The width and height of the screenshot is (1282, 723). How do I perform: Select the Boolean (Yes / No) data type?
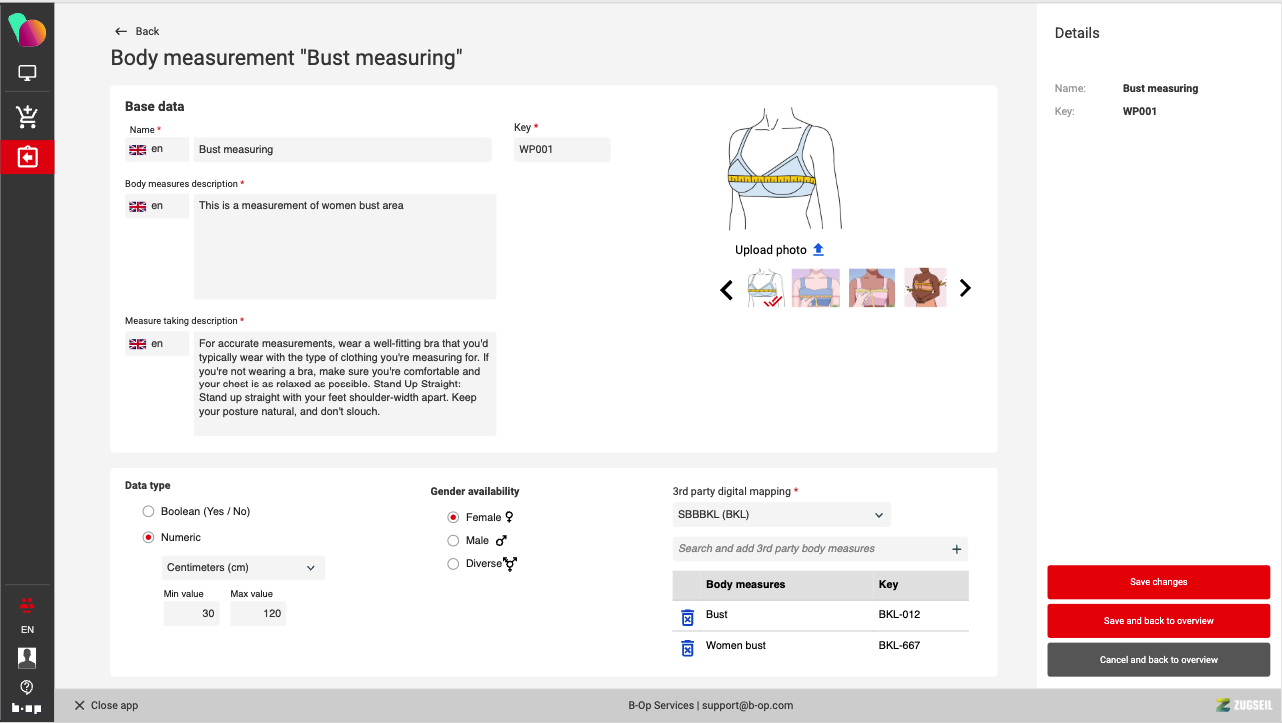(148, 512)
